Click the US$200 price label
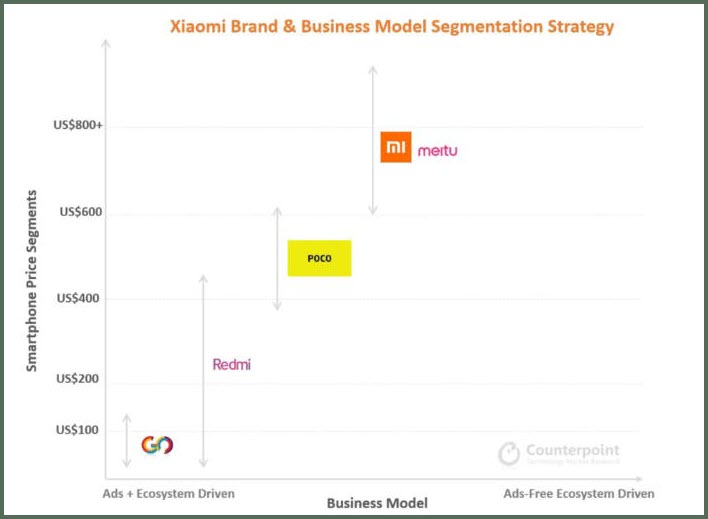Viewport: 708px width, 519px height. pyautogui.click(x=81, y=379)
